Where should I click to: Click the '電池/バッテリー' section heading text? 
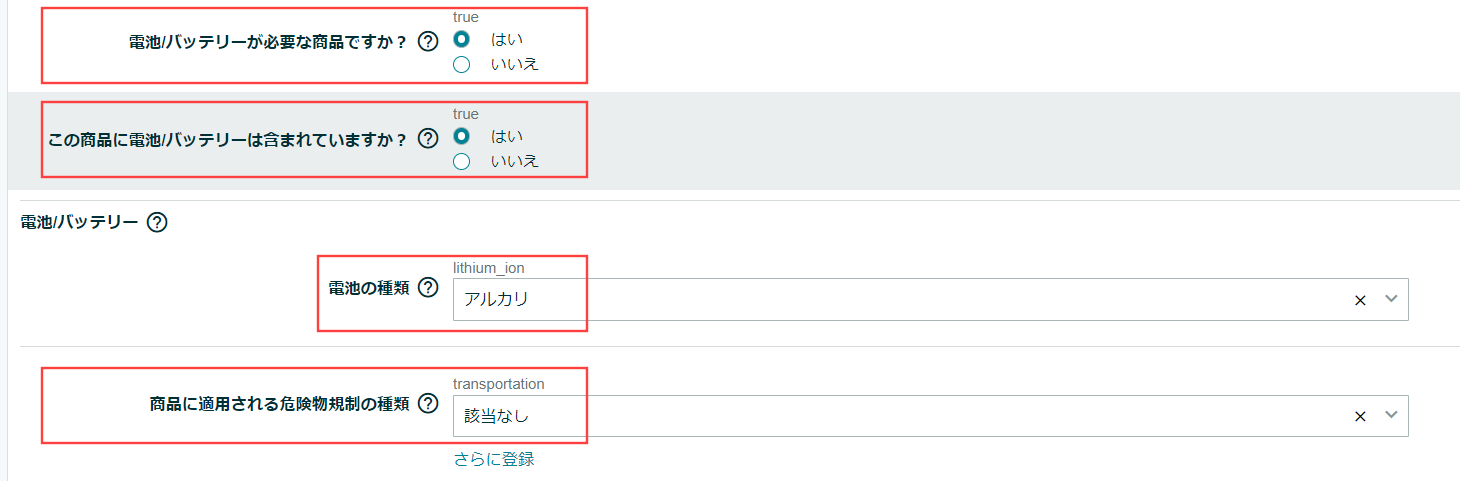79,222
